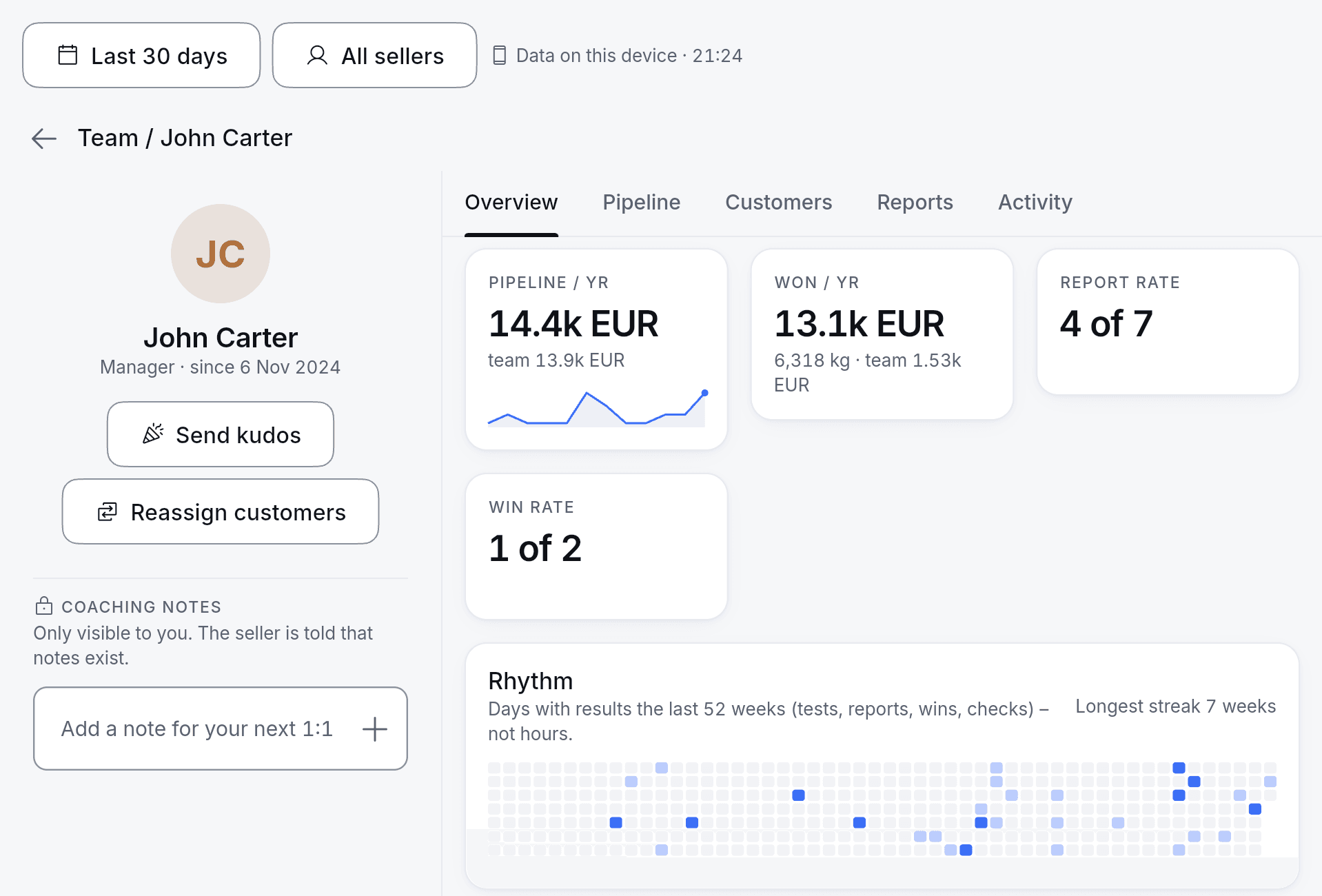Image resolution: width=1322 pixels, height=896 pixels.
Task: Click the plus icon to add note
Action: (x=375, y=729)
